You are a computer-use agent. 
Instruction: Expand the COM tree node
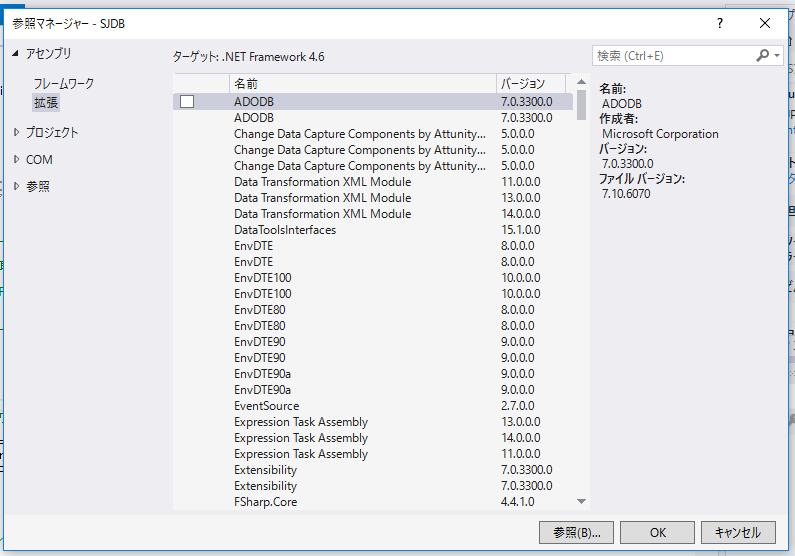click(16, 159)
